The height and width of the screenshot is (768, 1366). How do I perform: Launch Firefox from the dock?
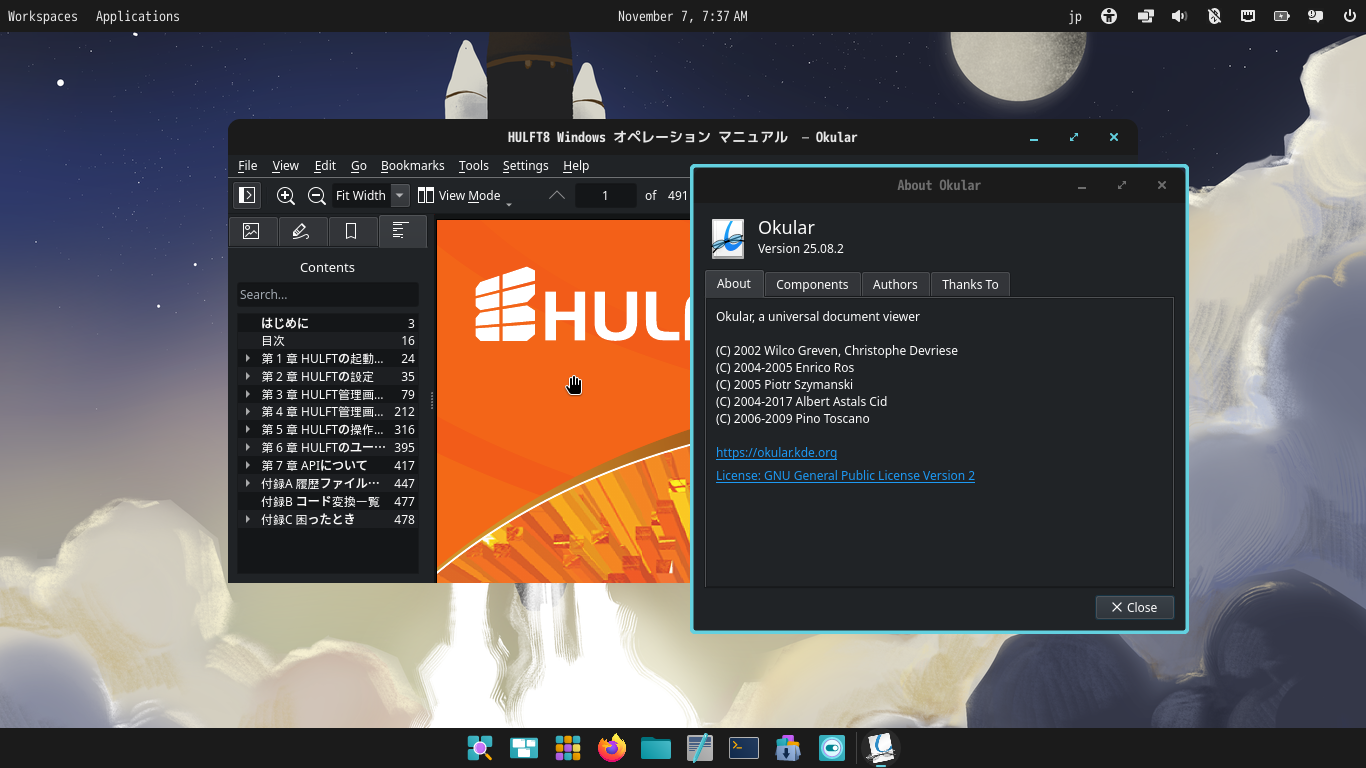[x=612, y=748]
